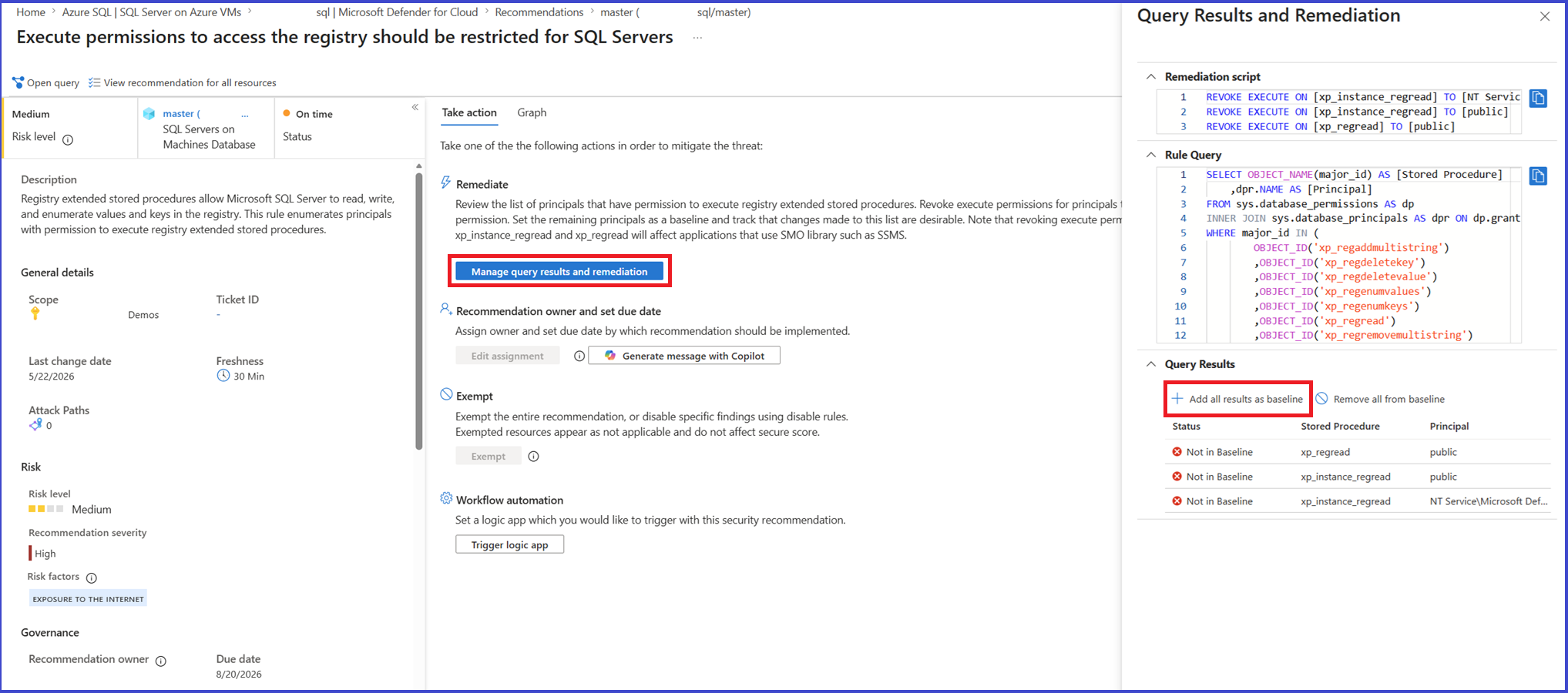Click the master database resource icon
Viewport: 1568px width, 693px height.
tap(149, 114)
